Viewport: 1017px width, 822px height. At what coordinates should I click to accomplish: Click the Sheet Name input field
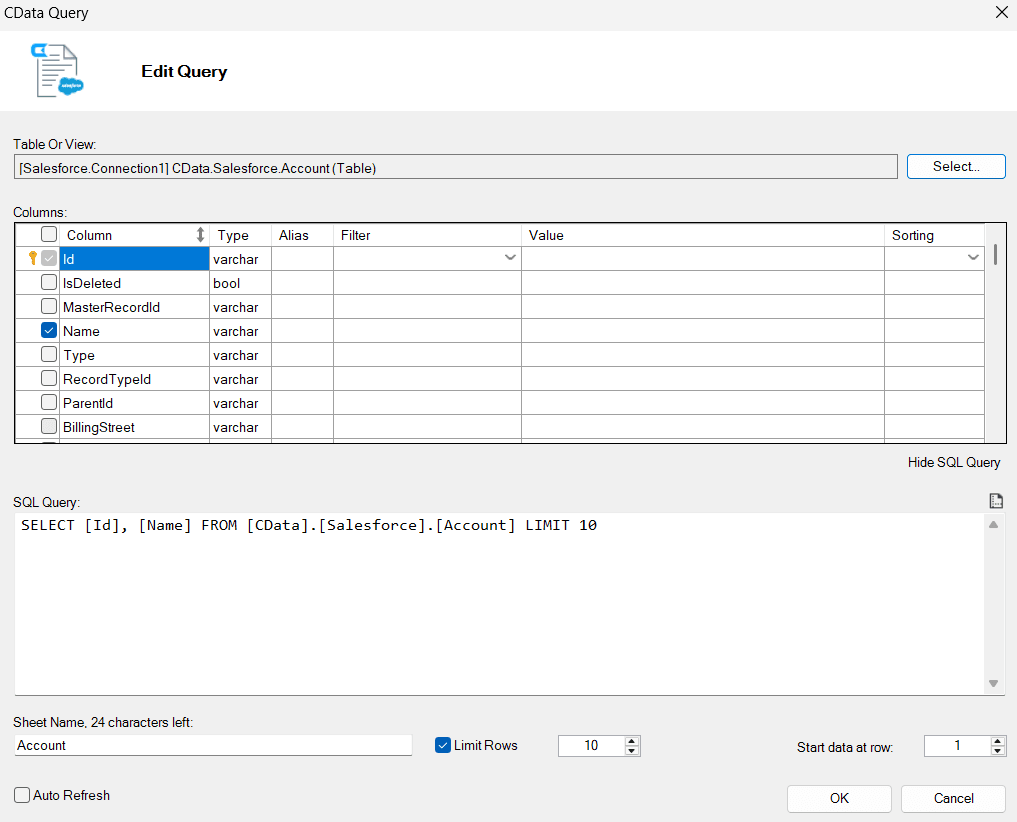tap(213, 745)
